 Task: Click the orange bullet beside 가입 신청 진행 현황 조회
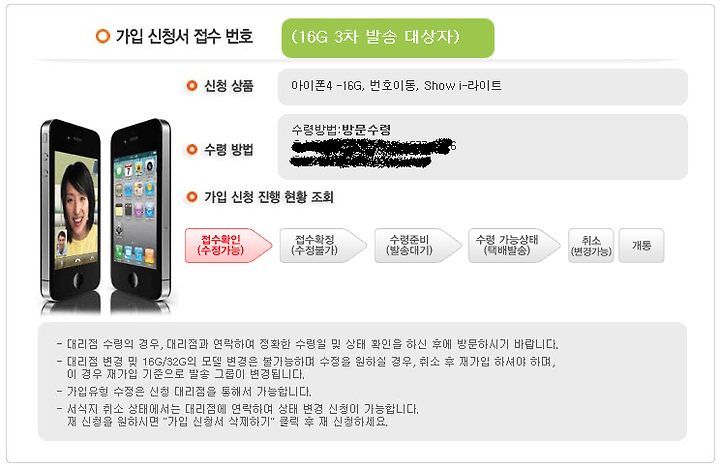[x=191, y=197]
